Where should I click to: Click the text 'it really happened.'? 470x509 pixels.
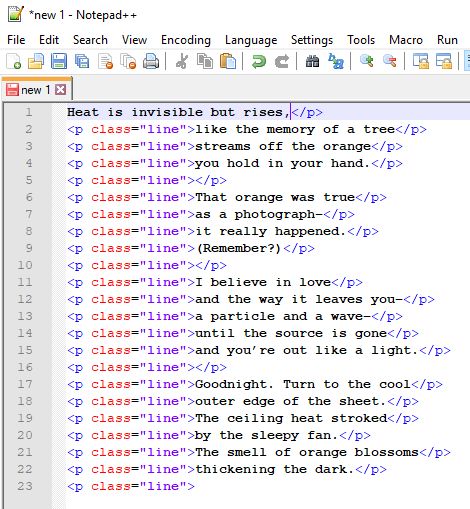271,231
